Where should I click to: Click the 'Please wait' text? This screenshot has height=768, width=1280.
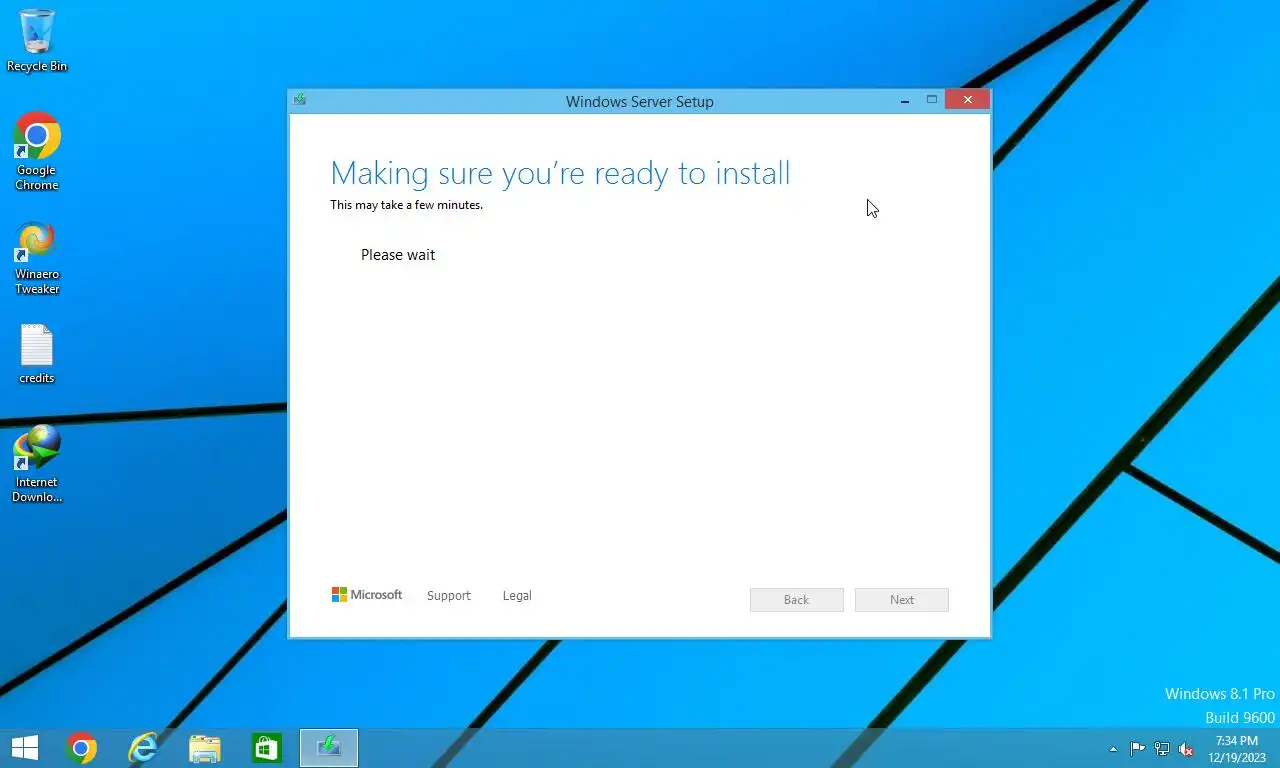pyautogui.click(x=398, y=255)
